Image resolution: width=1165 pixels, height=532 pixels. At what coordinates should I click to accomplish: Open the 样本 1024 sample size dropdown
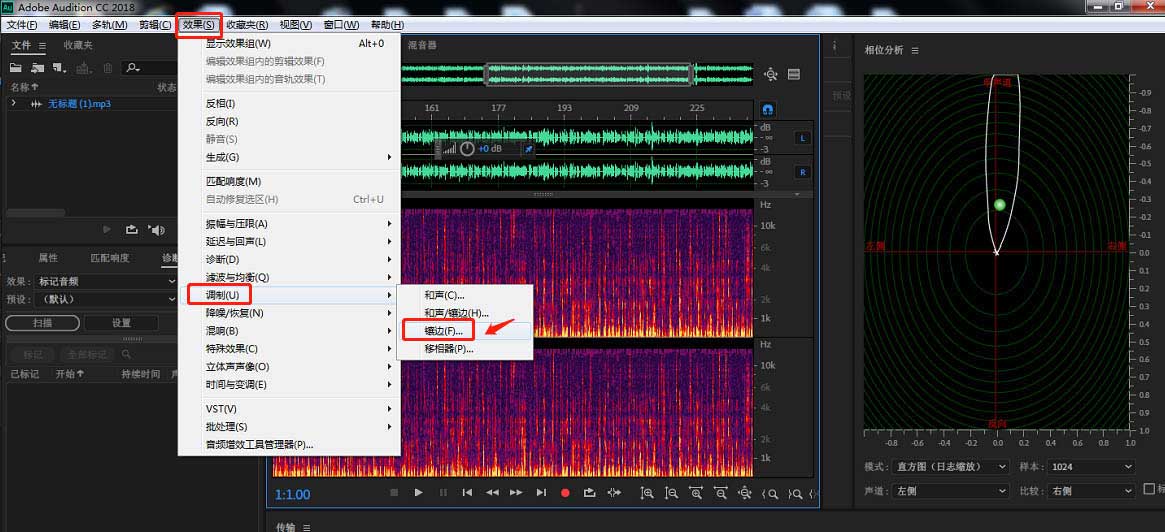[1091, 467]
